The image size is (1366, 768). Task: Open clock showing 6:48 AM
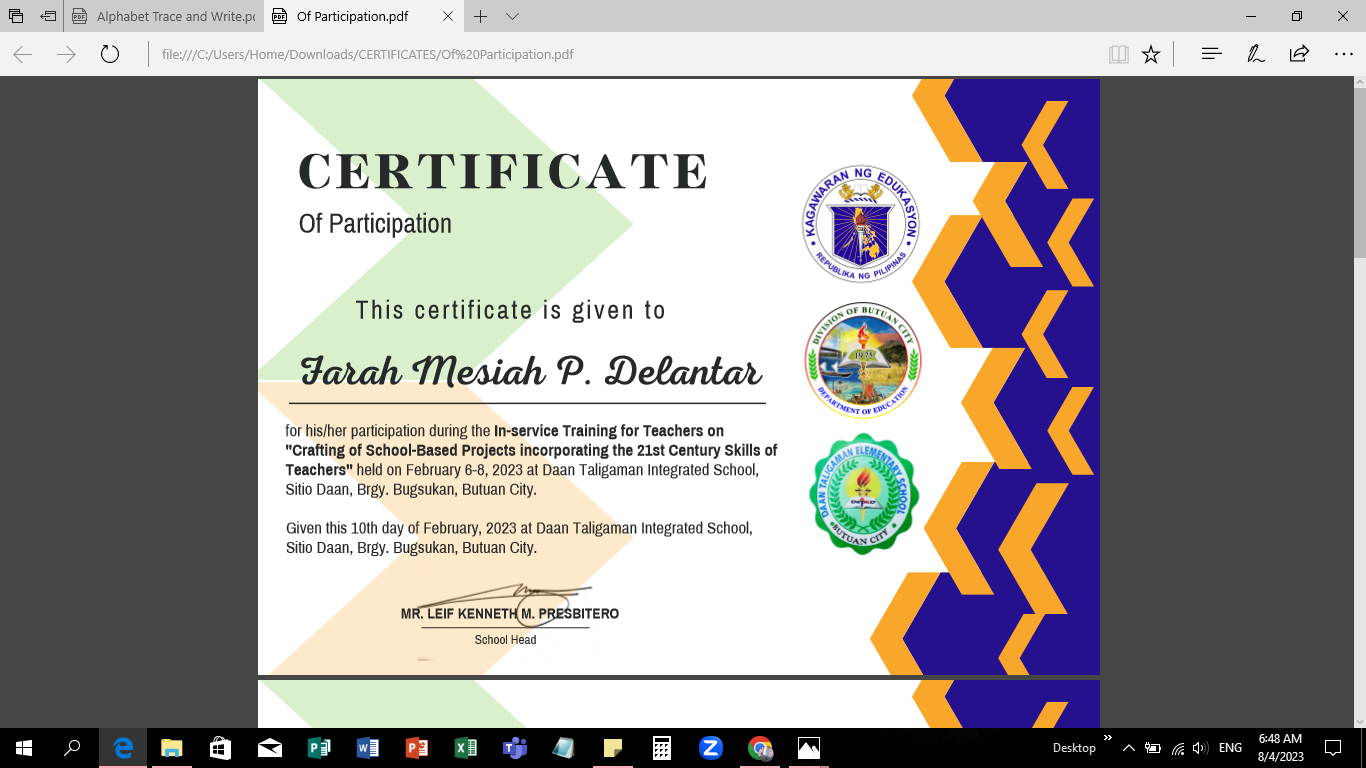pos(1280,748)
